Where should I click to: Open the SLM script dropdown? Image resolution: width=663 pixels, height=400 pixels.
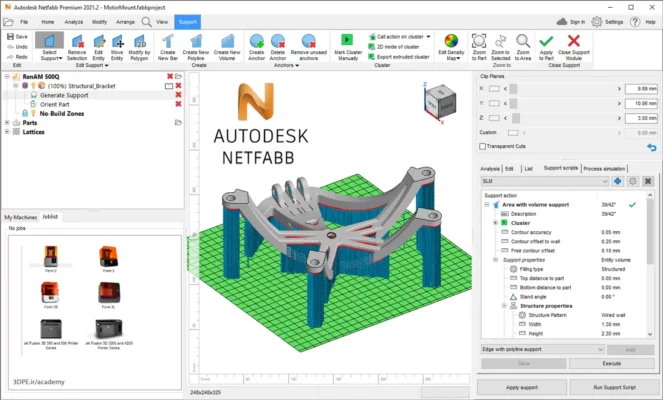(x=605, y=181)
